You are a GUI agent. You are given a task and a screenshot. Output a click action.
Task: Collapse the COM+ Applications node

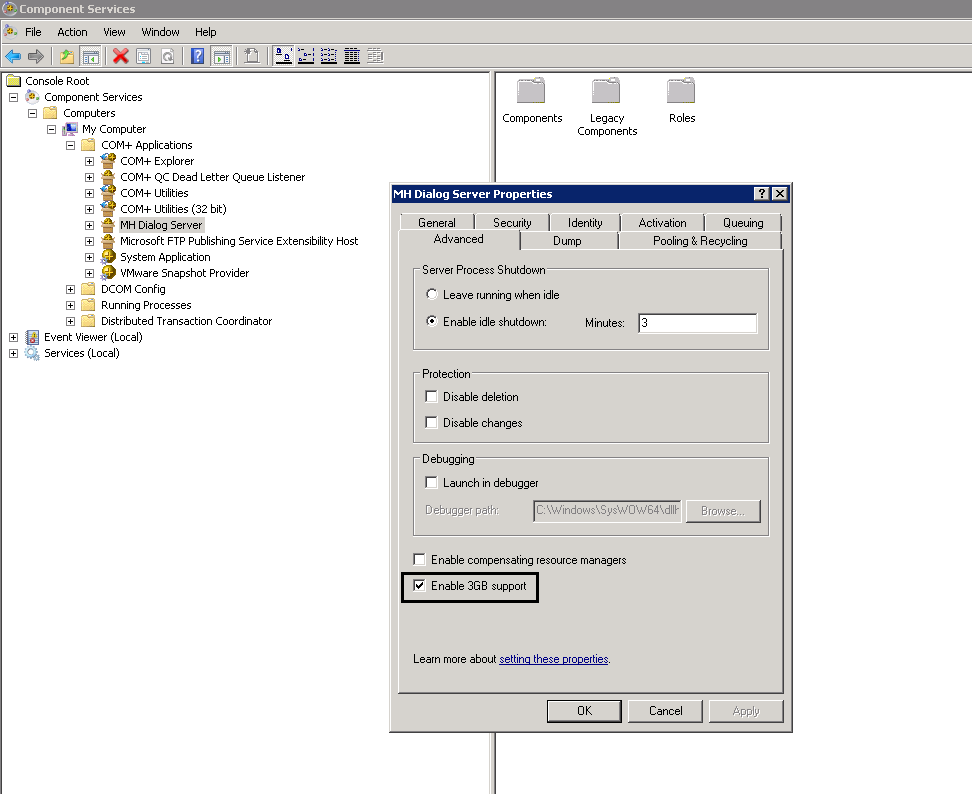(71, 146)
